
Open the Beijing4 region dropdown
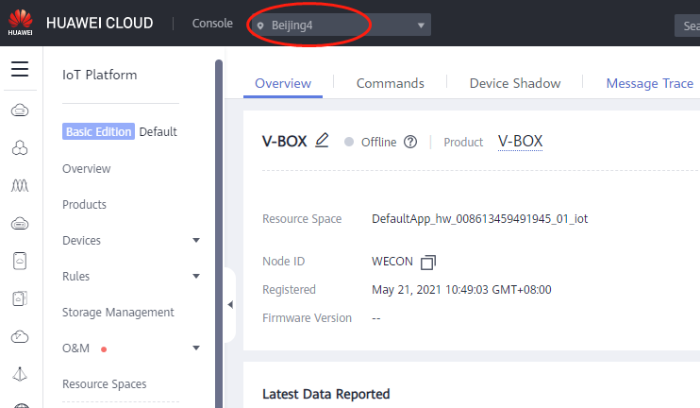coord(340,25)
